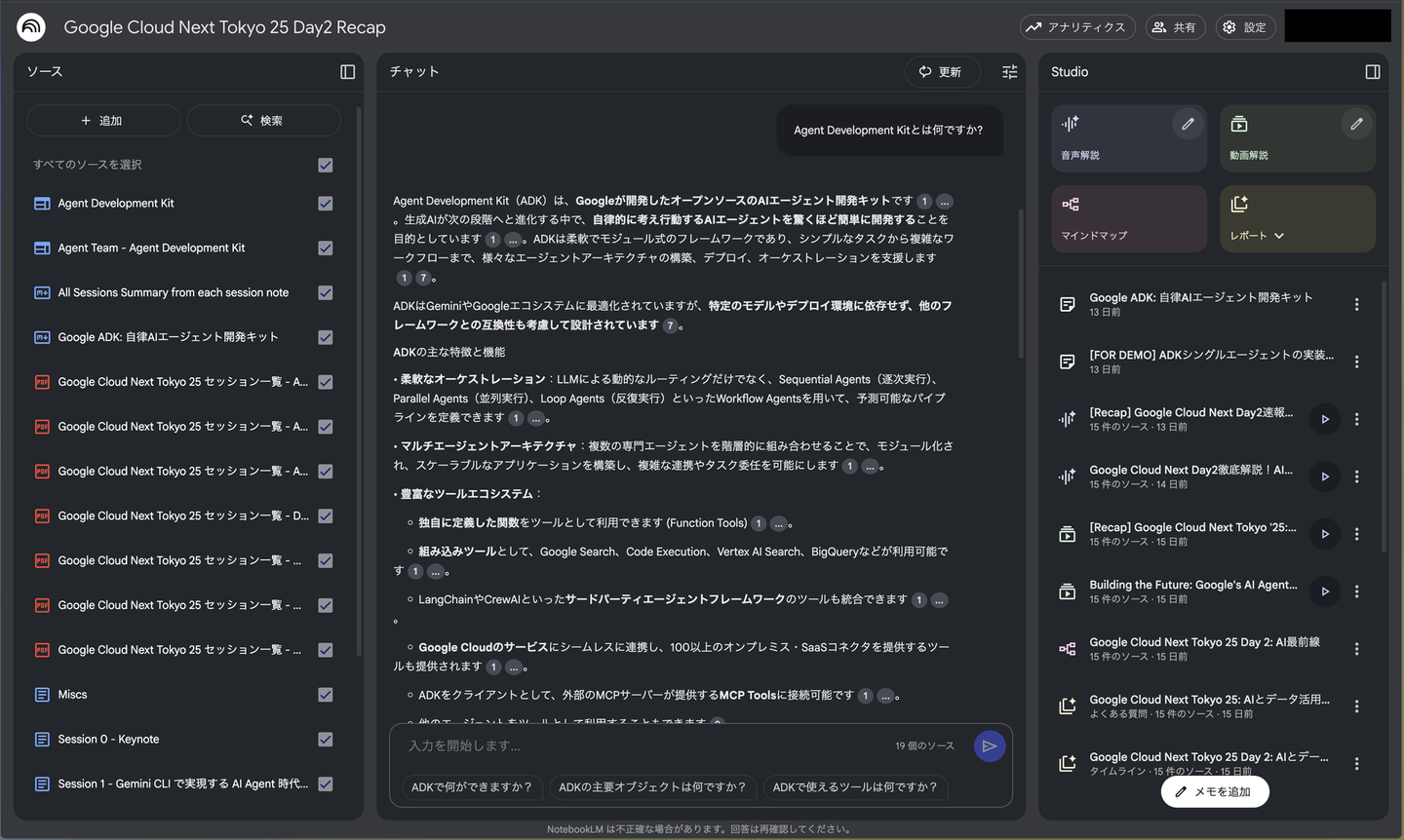The width and height of the screenshot is (1404, 840).
Task: Click the ソース panel vertical scrollbar
Action: coord(360,380)
